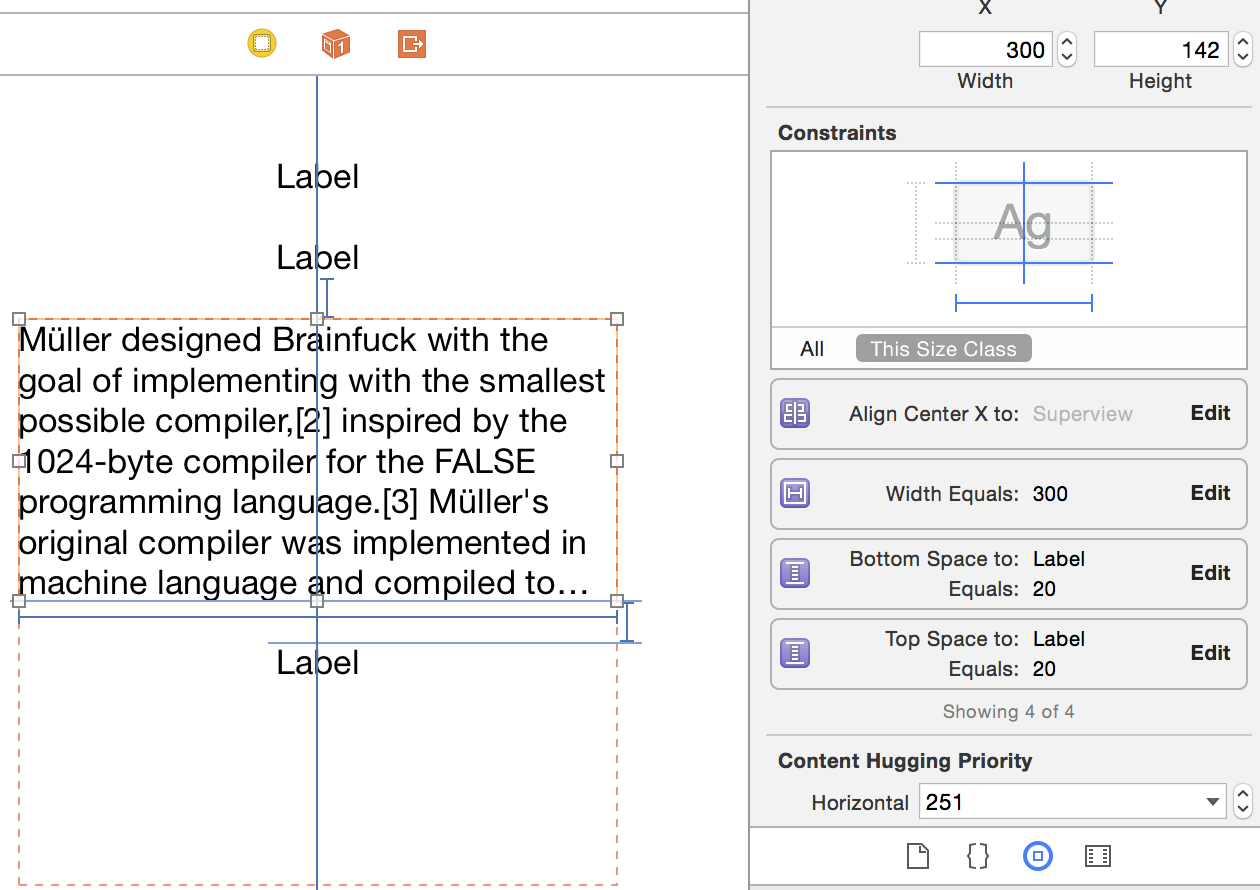Show the file template library icon
Viewport: 1260px width, 890px height.
pyautogui.click(x=918, y=856)
